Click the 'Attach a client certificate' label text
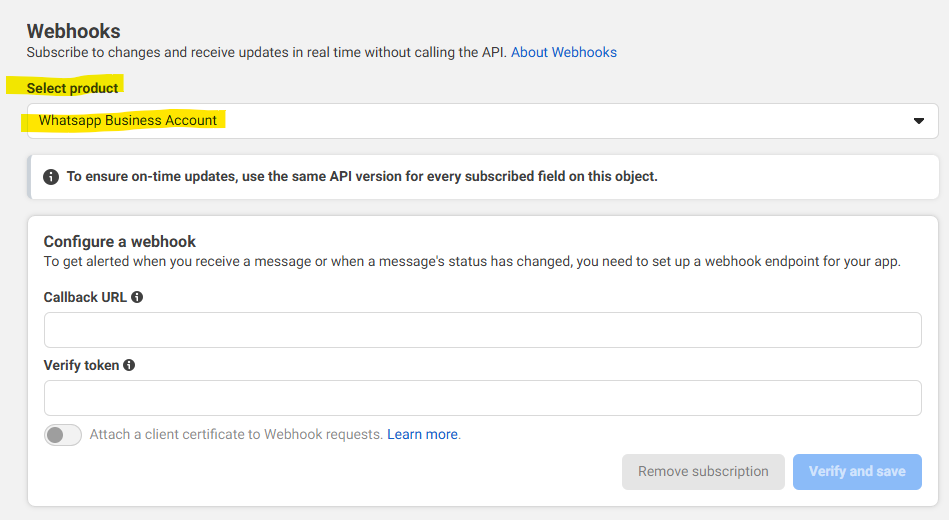 236,435
